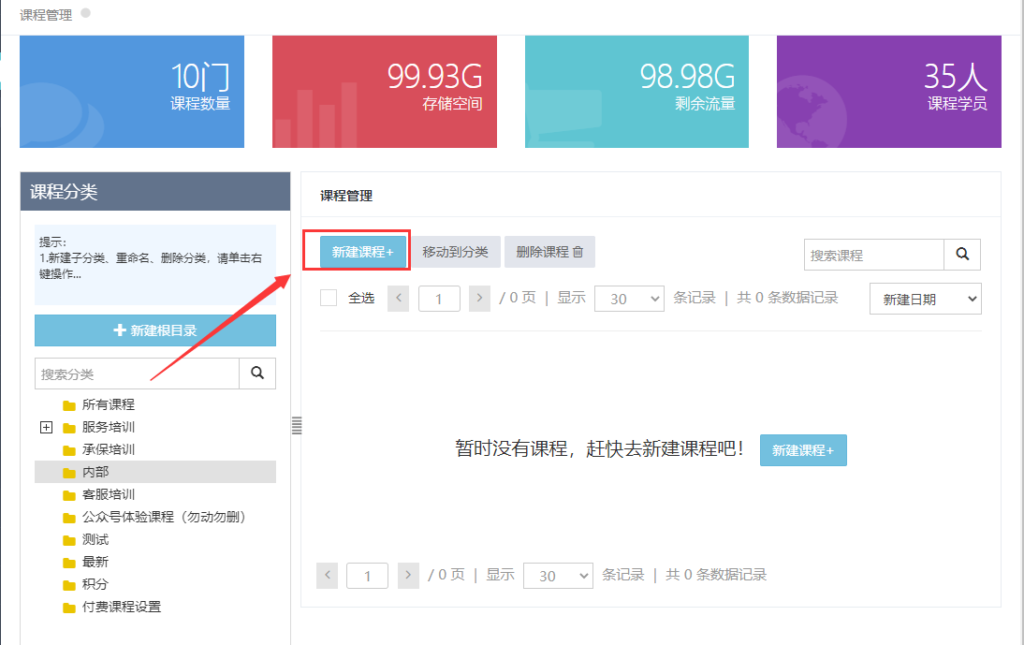Click the 提示 hint text box
This screenshot has width=1024, height=645.
(x=155, y=265)
